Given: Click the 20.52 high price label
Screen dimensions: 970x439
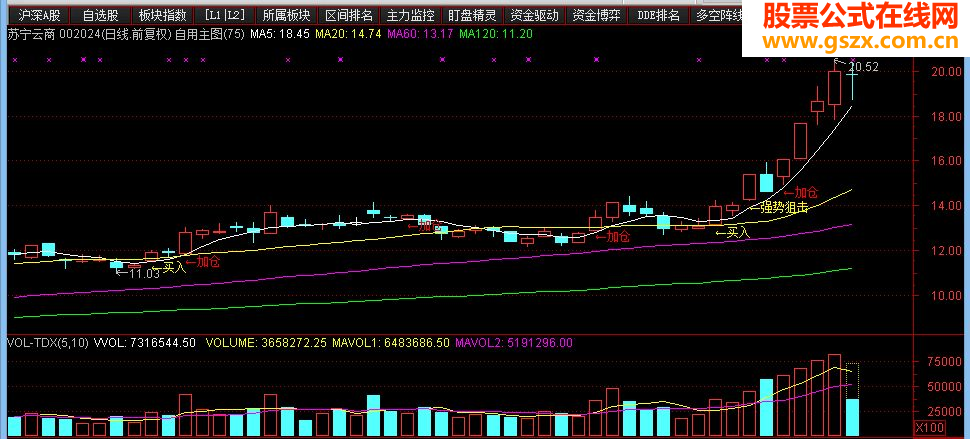Looking at the screenshot, I should 864,67.
